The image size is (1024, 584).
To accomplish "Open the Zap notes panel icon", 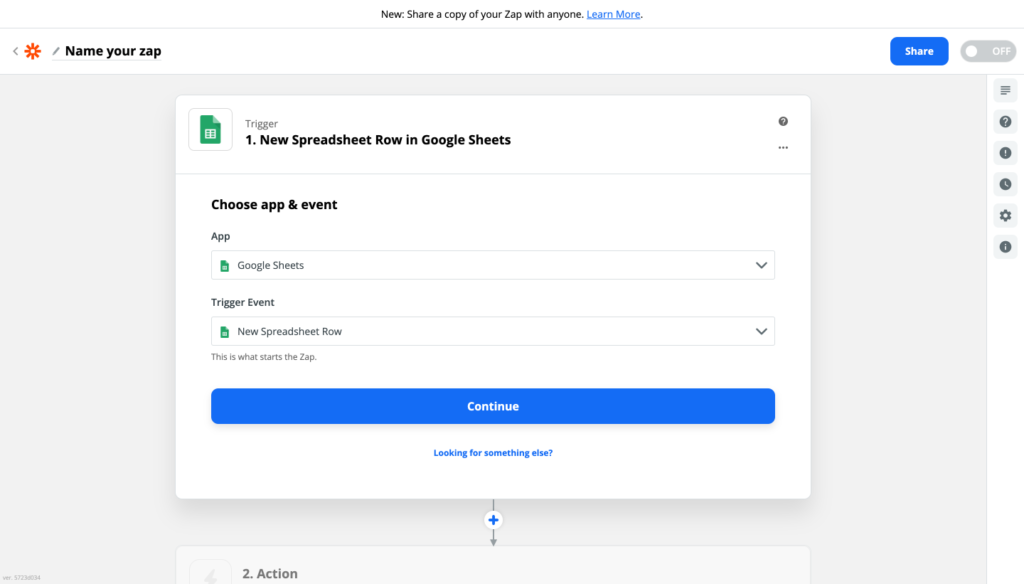I will point(1005,90).
